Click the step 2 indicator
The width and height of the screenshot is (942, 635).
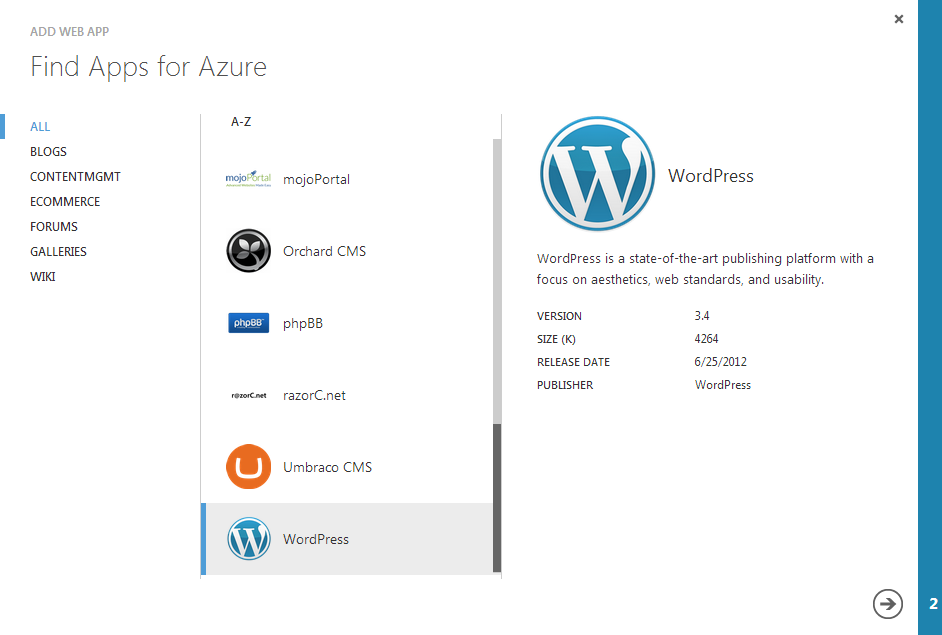tap(933, 604)
